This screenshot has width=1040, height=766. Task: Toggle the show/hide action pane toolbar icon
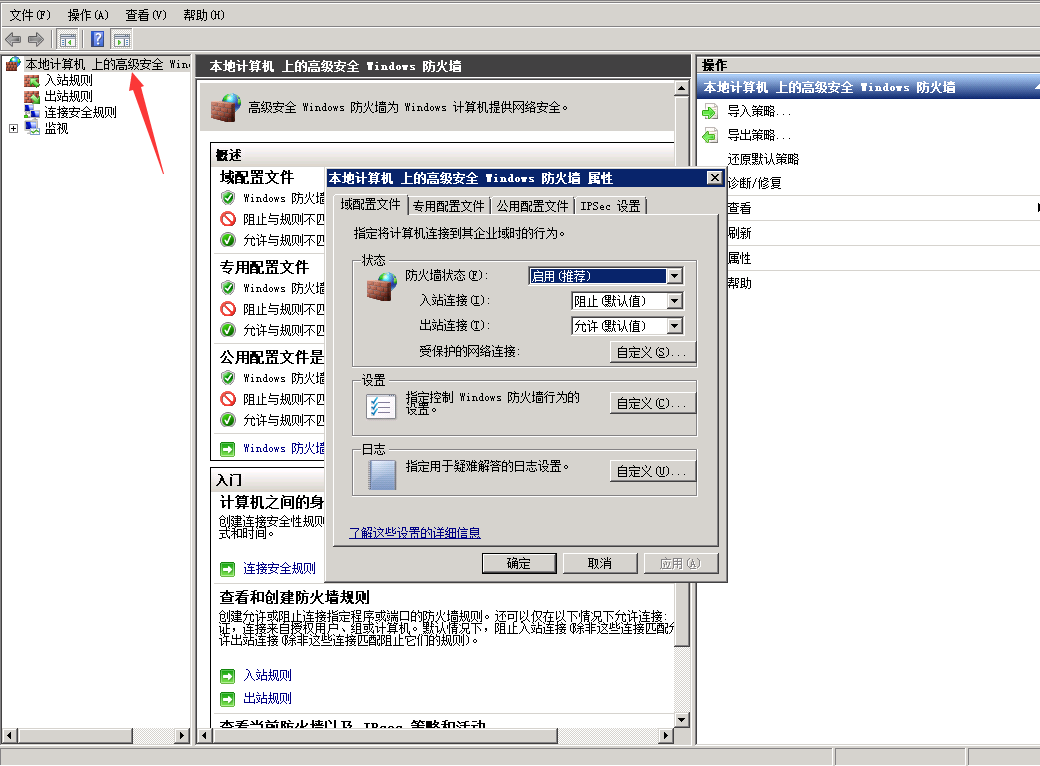tap(122, 39)
